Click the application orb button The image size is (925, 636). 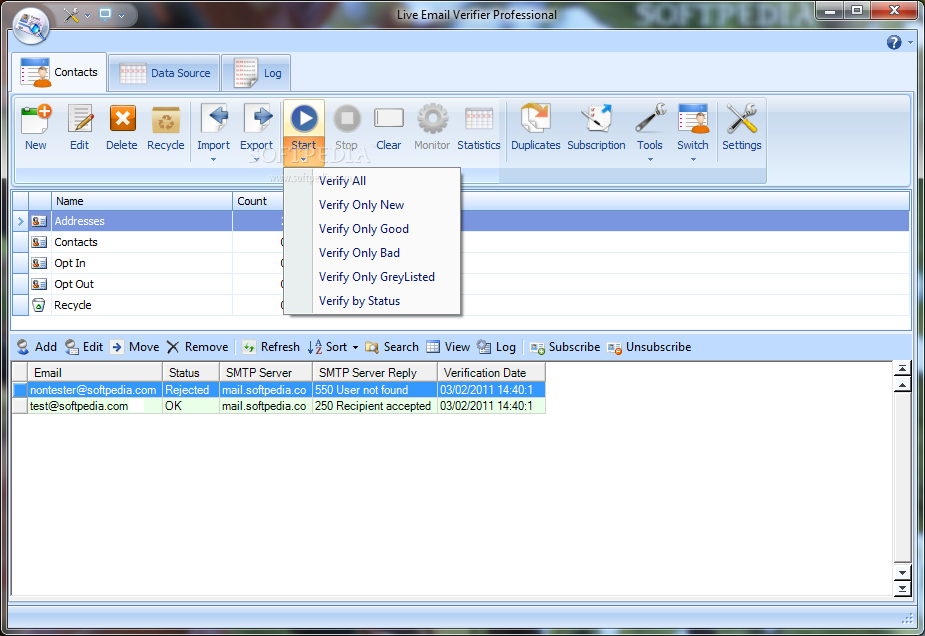(x=31, y=26)
